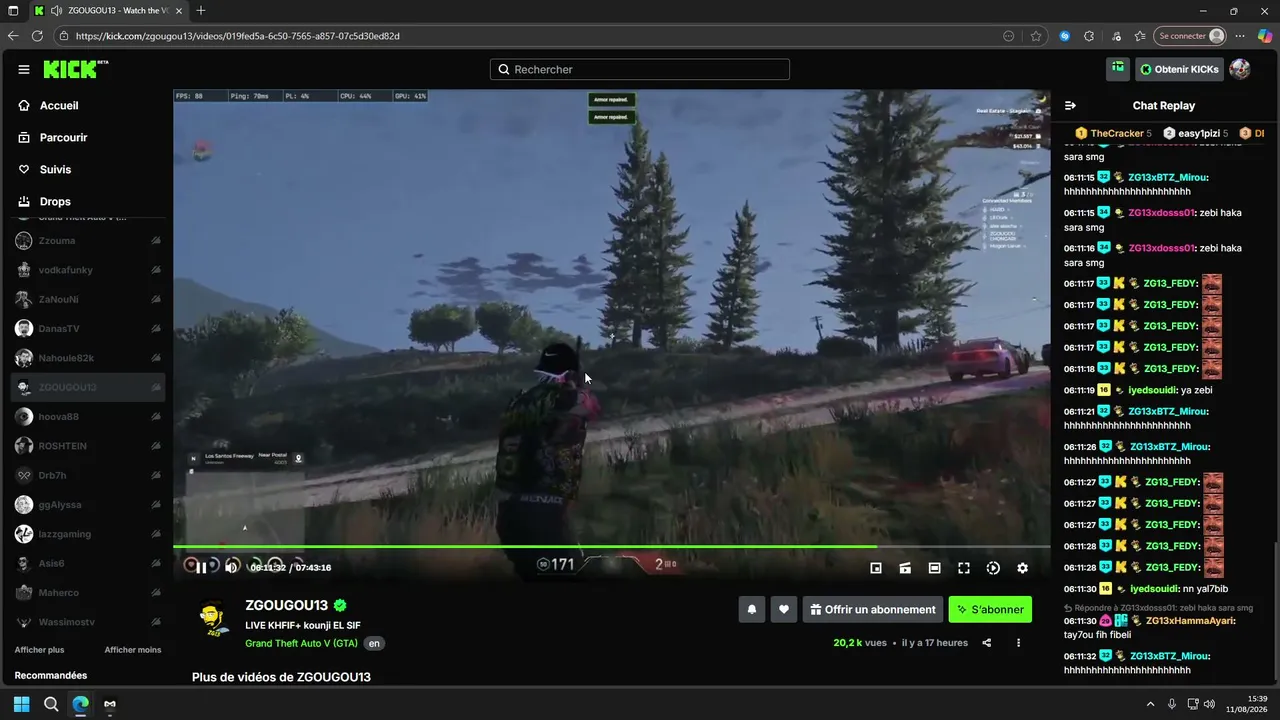Image resolution: width=1280 pixels, height=720 pixels.
Task: Click easy1pizi in the chat leaderboard
Action: [x=1195, y=134]
